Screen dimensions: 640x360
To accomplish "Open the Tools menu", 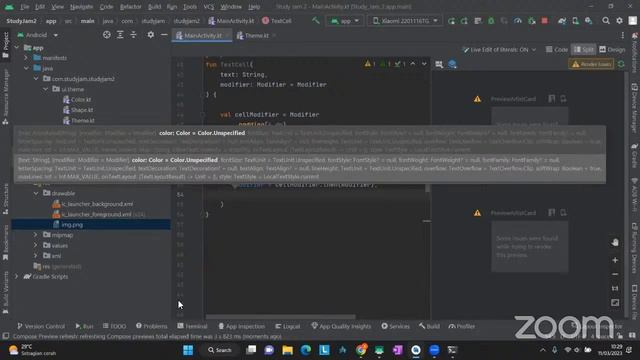I will pyautogui.click(x=190, y=7).
